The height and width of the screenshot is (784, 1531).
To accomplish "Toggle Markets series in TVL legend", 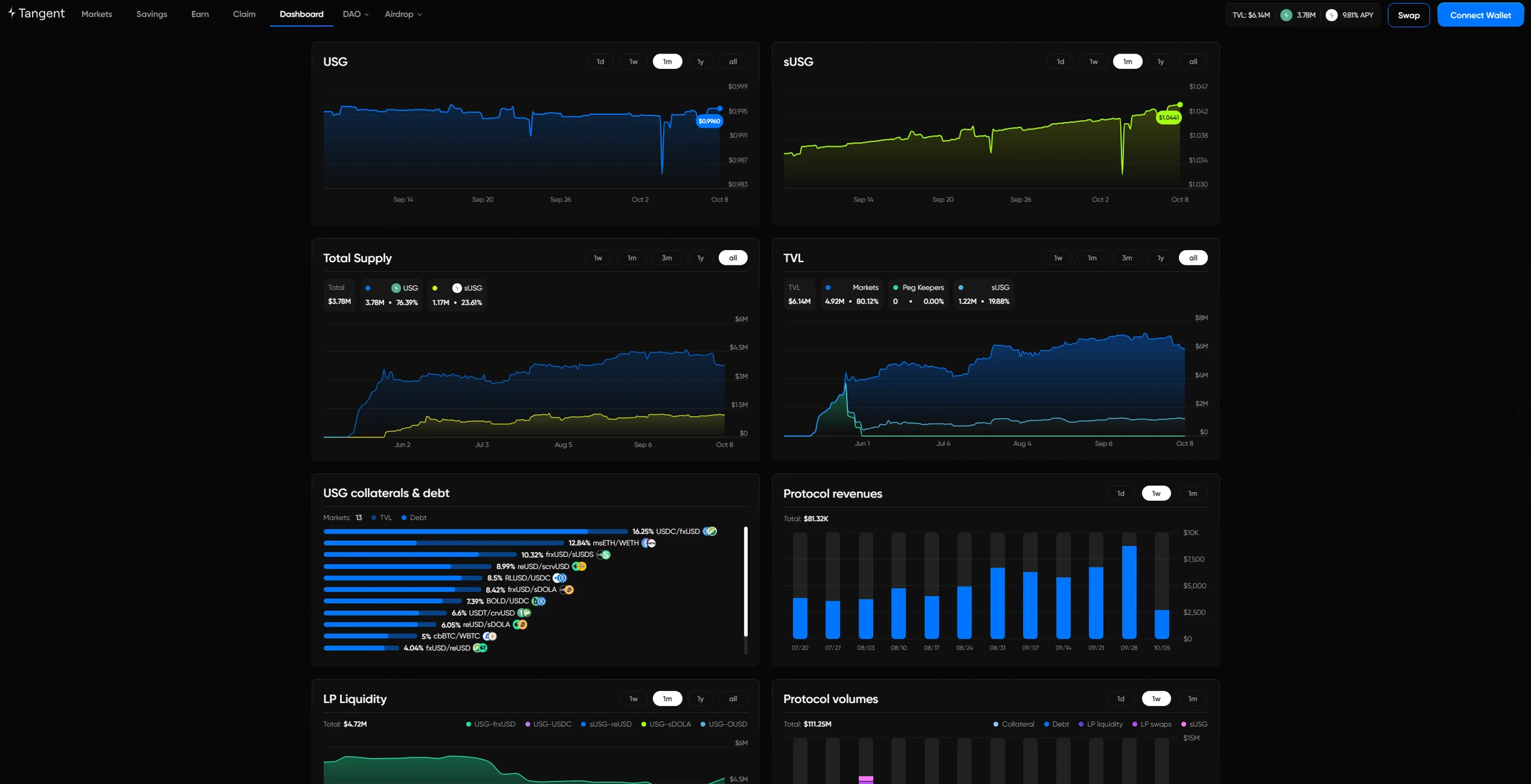I will [x=852, y=294].
